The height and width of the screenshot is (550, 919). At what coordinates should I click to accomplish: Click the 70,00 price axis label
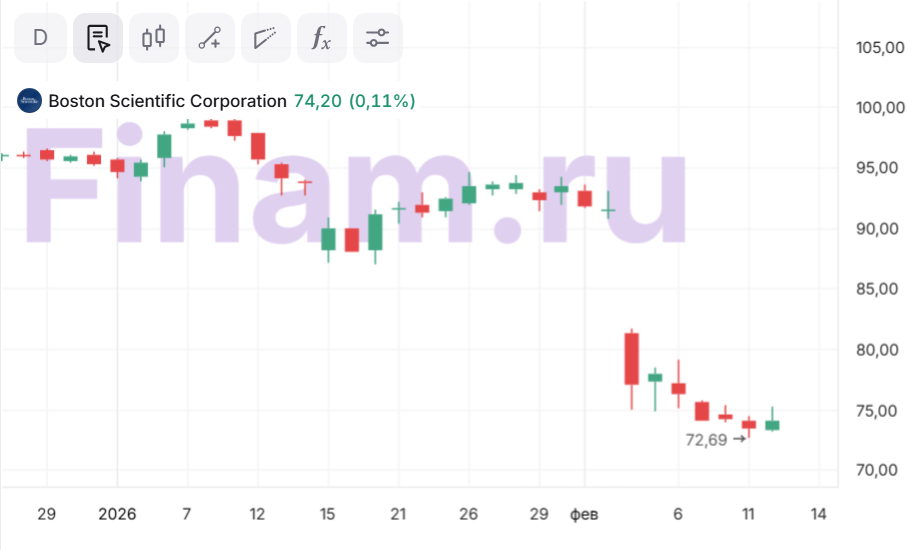[x=880, y=471]
